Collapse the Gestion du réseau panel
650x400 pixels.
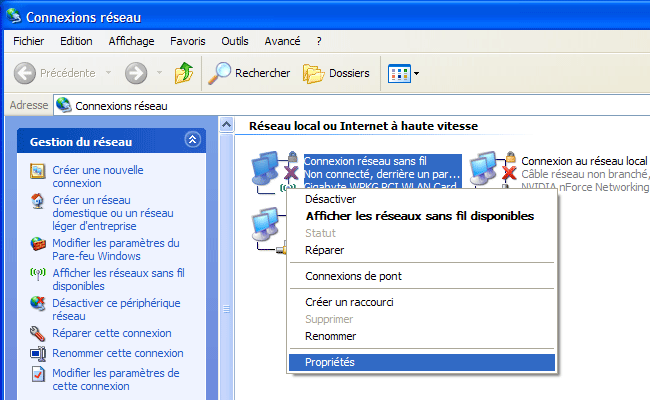point(192,141)
